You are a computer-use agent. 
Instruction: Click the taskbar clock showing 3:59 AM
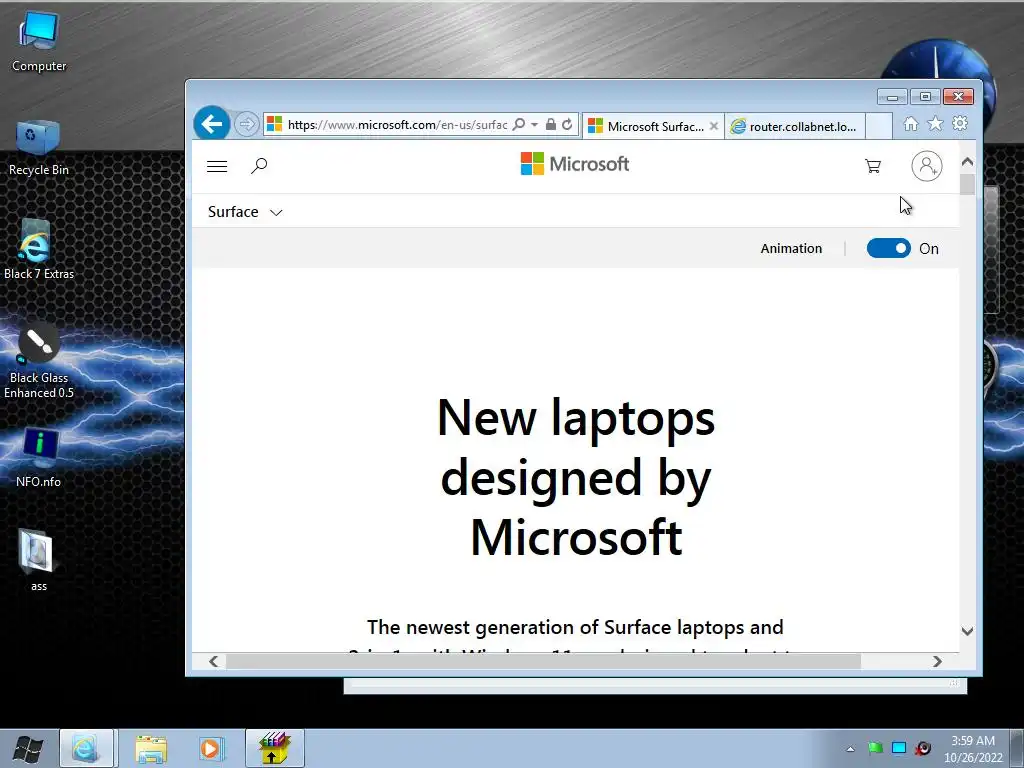click(x=973, y=748)
